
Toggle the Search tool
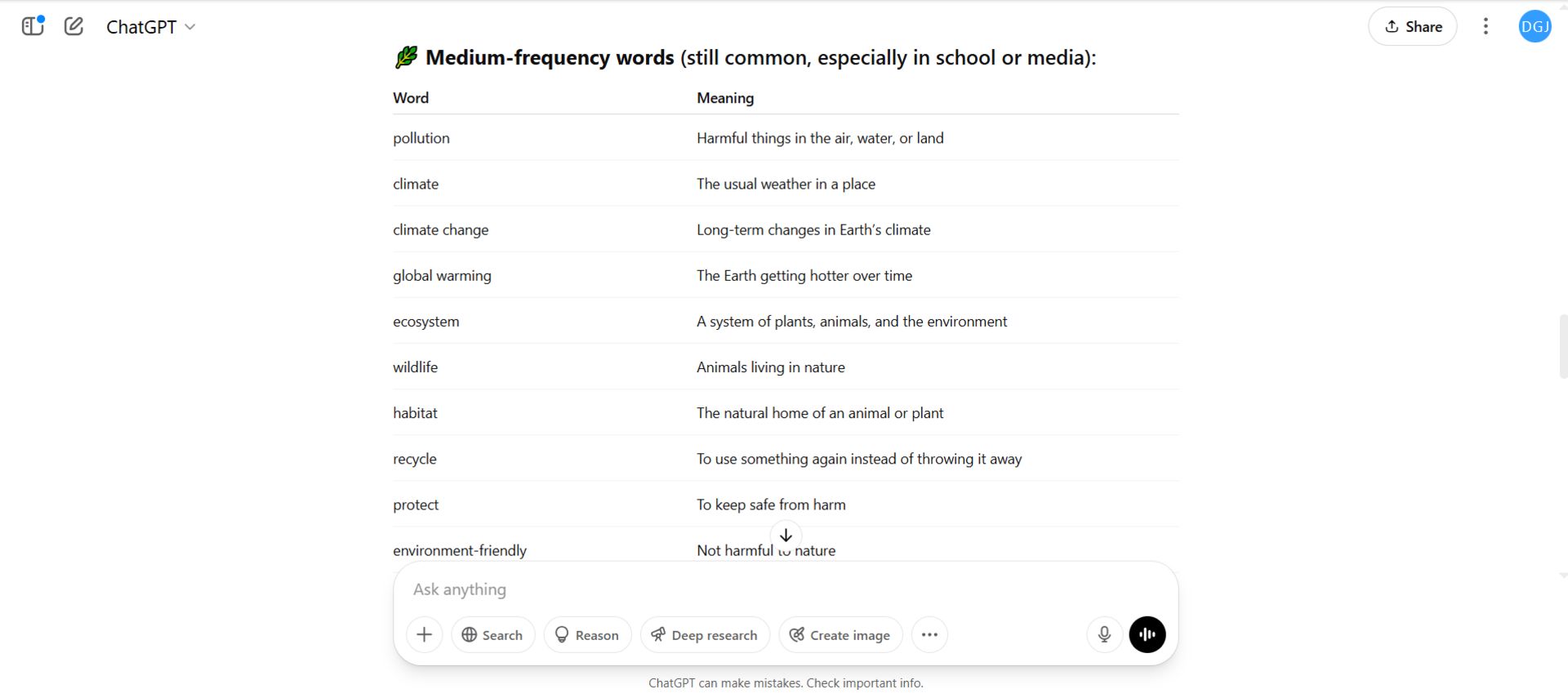pyautogui.click(x=492, y=634)
